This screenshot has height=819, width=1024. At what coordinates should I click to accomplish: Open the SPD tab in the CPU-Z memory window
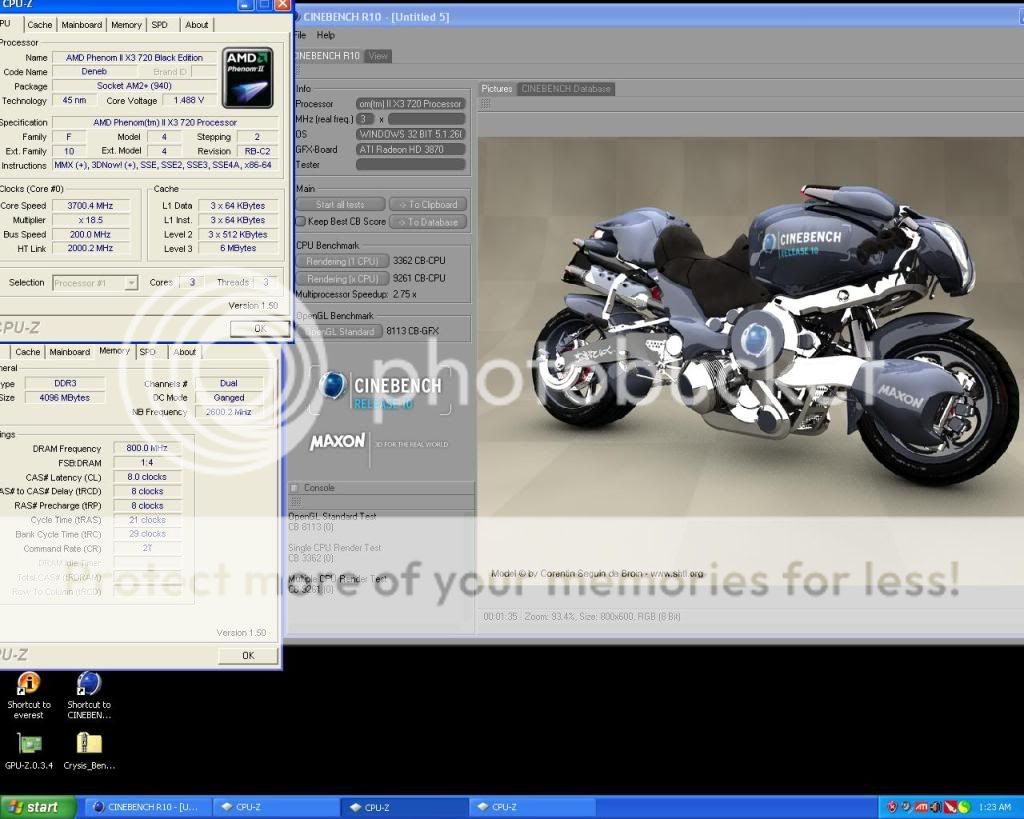point(148,352)
